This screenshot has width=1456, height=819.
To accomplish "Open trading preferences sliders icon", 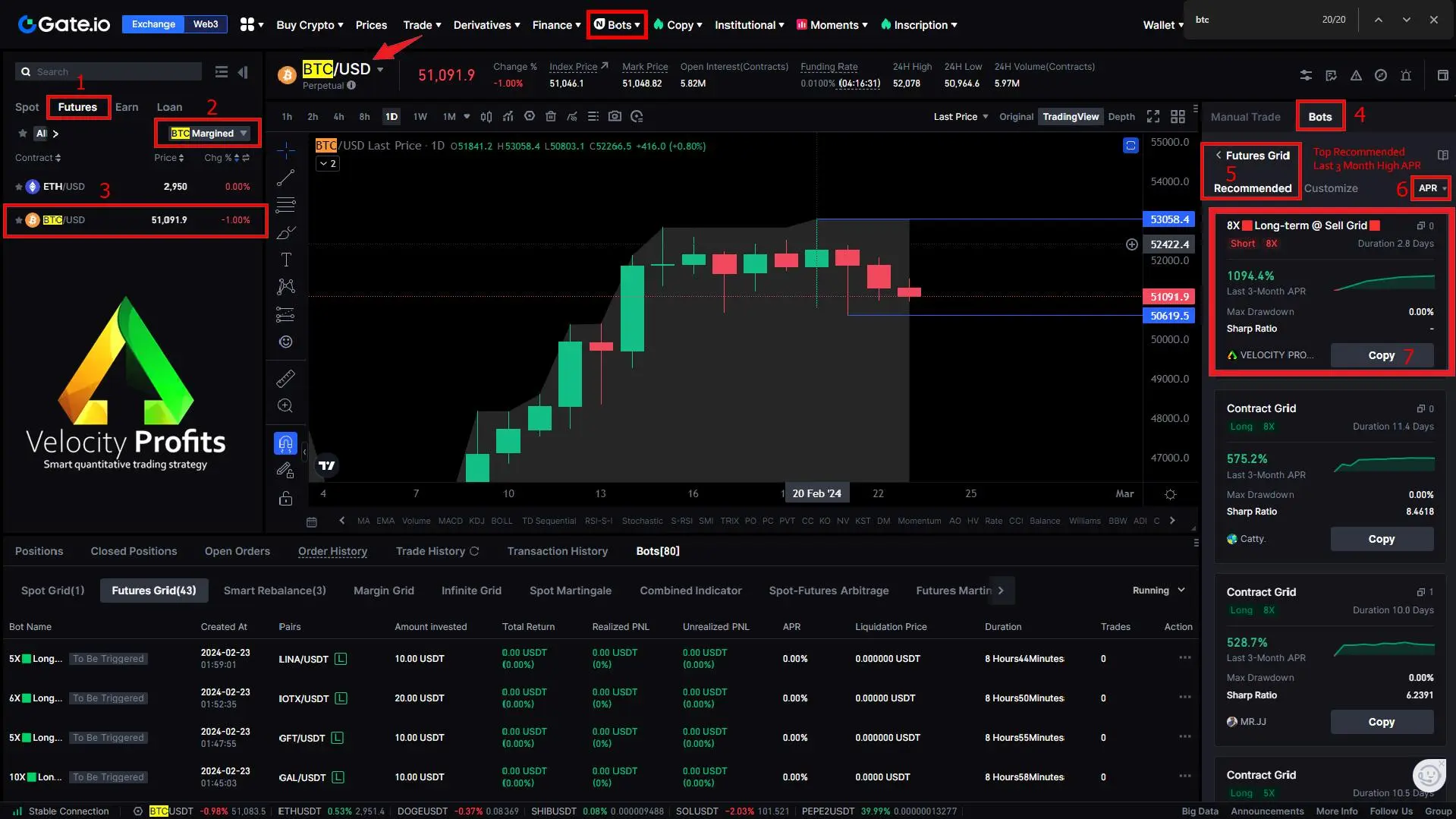I will pyautogui.click(x=1306, y=75).
